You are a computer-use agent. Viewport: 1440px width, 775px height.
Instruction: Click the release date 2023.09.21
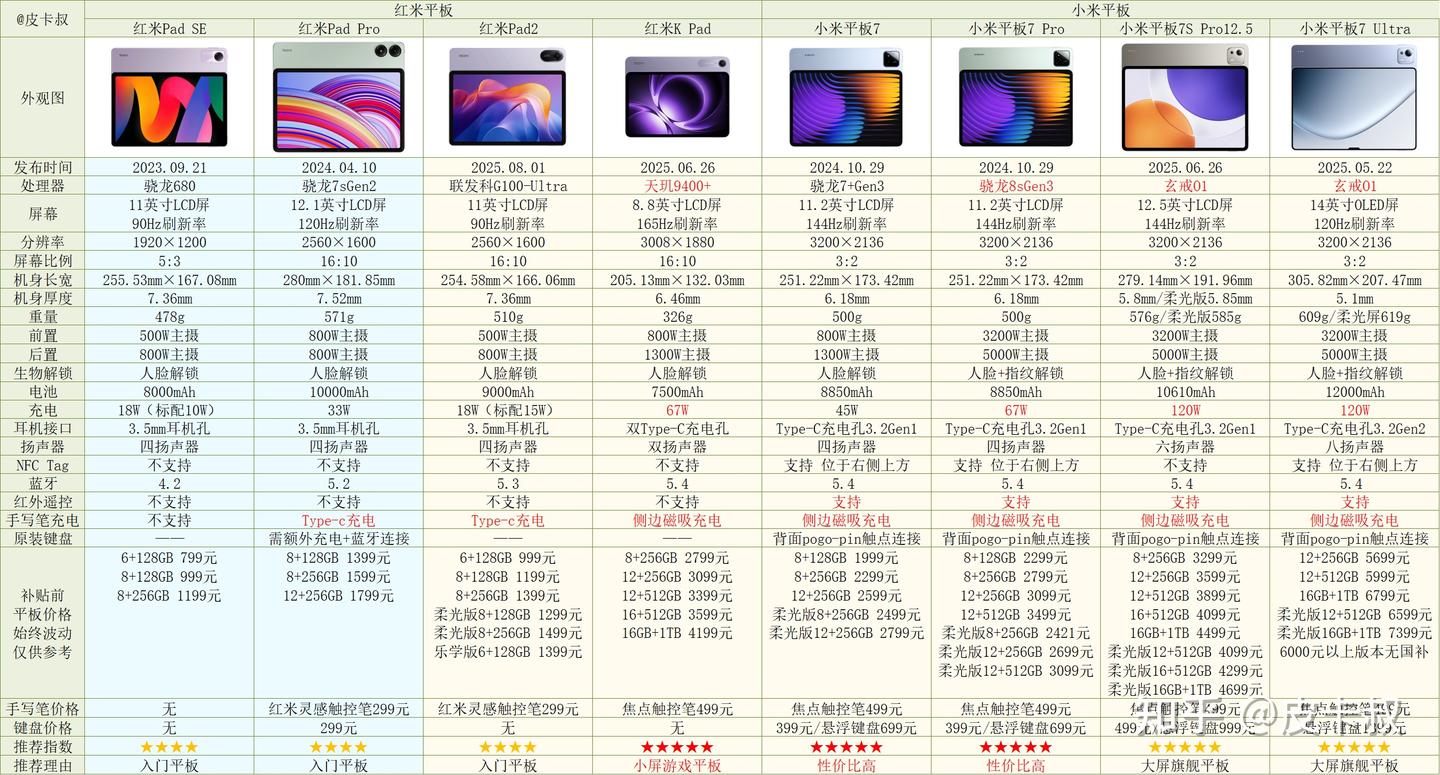pyautogui.click(x=169, y=167)
